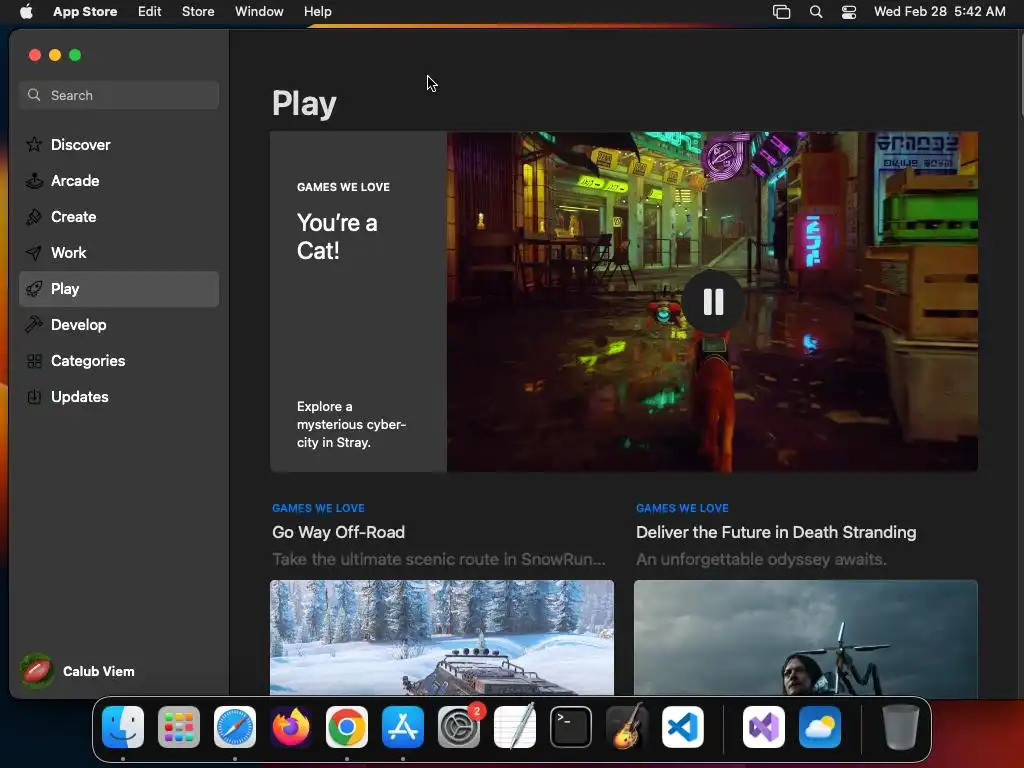Select Arcade in the sidebar
This screenshot has width=1024, height=768.
point(119,181)
